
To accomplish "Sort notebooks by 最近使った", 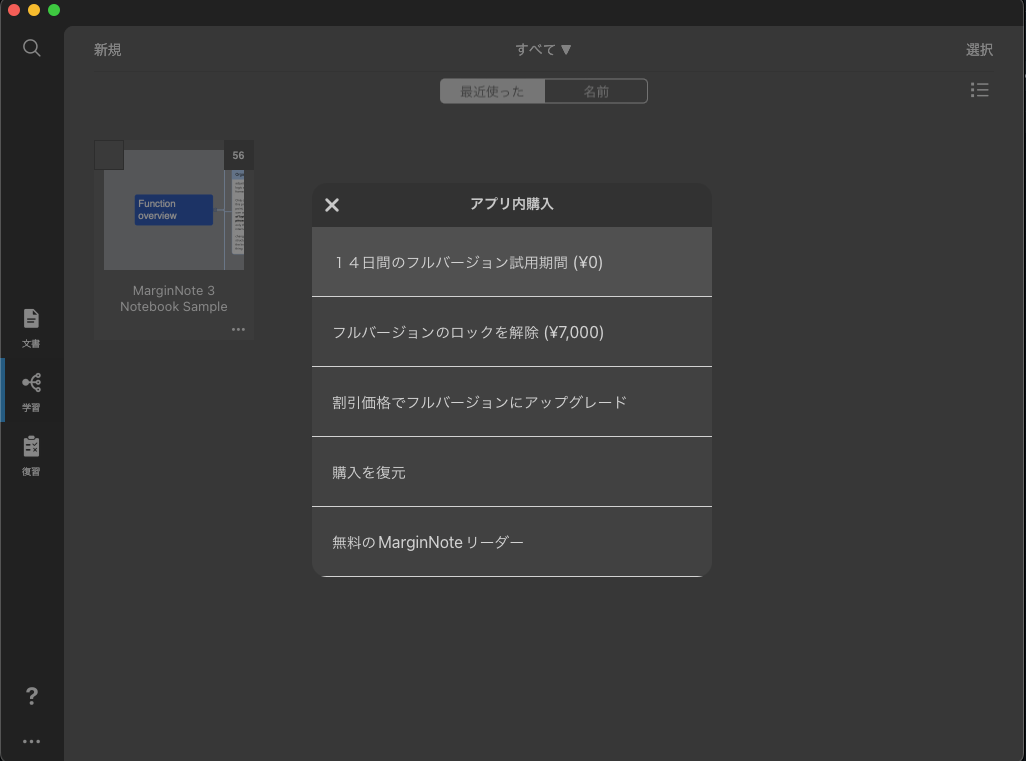I will (492, 91).
